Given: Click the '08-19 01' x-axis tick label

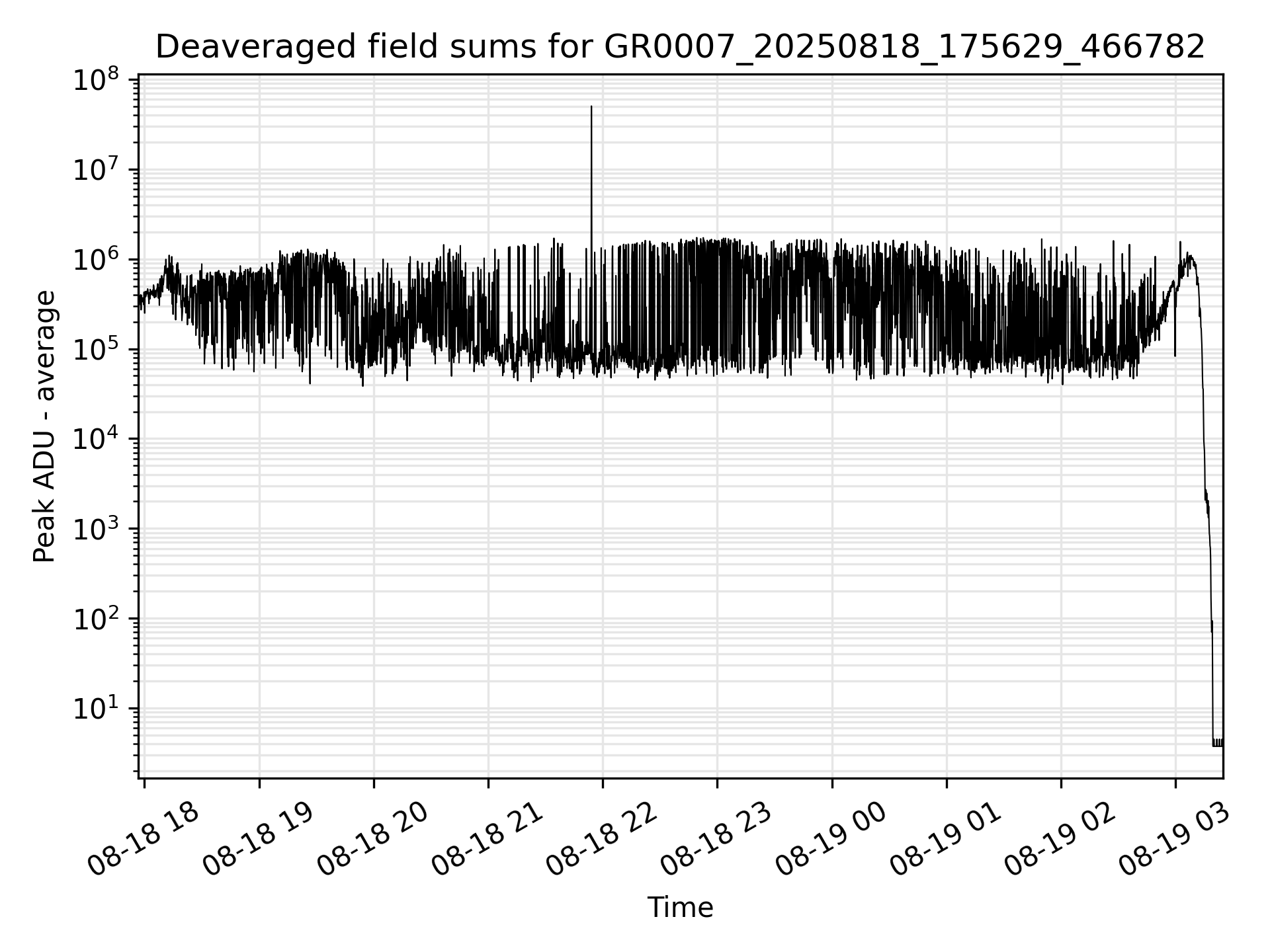Looking at the screenshot, I should click(x=946, y=840).
